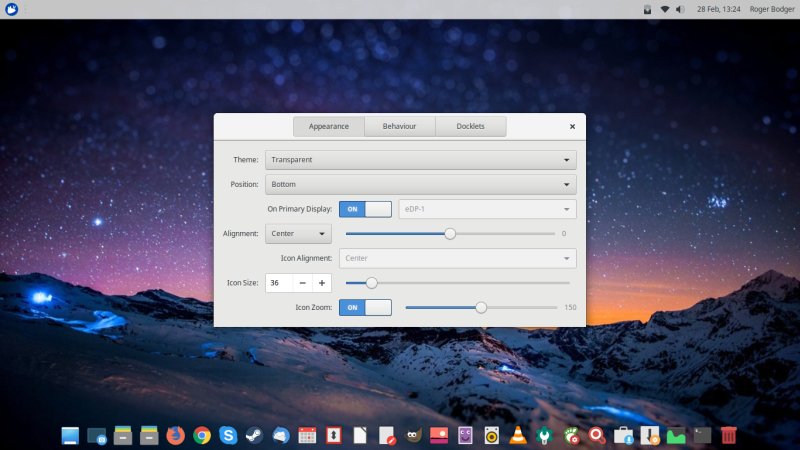Switch to the Docklets tab
Image resolution: width=800 pixels, height=450 pixels.
coord(470,126)
